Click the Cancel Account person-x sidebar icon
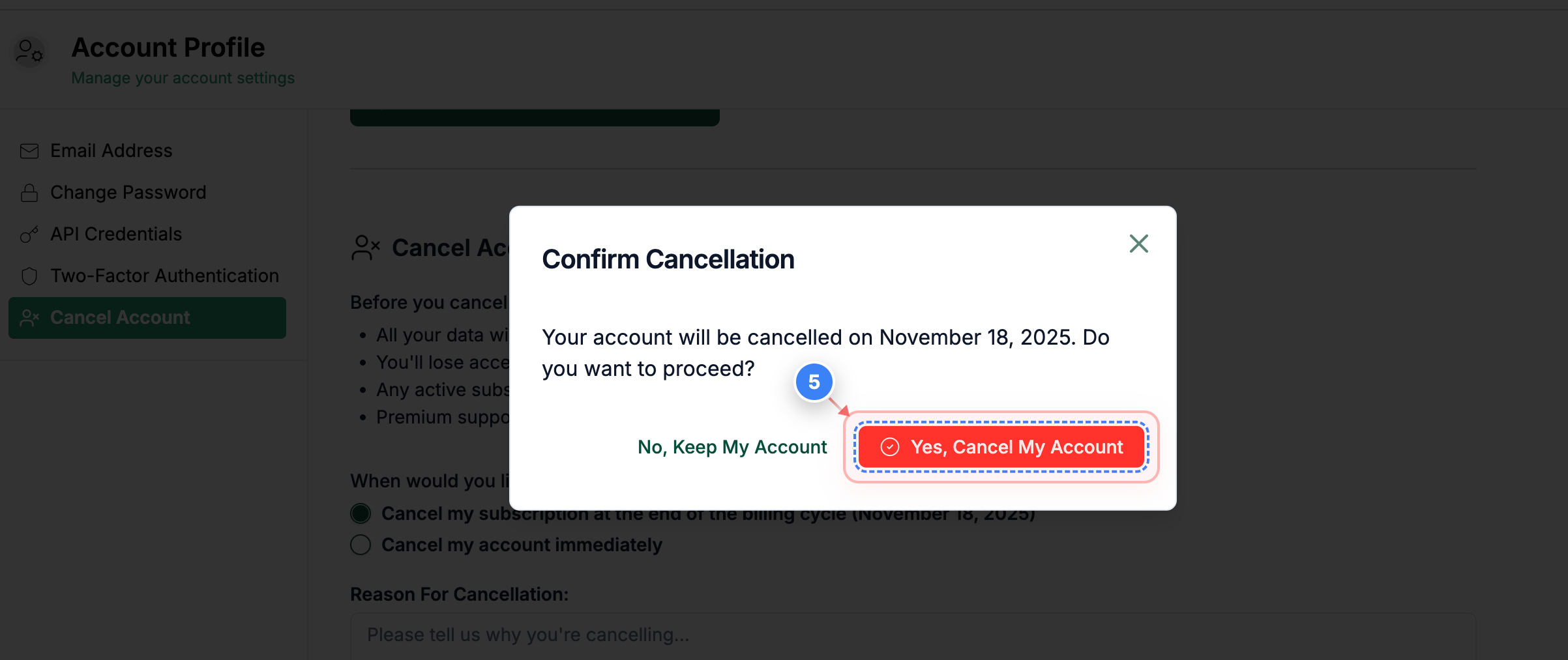Image resolution: width=1568 pixels, height=660 pixels. [29, 317]
